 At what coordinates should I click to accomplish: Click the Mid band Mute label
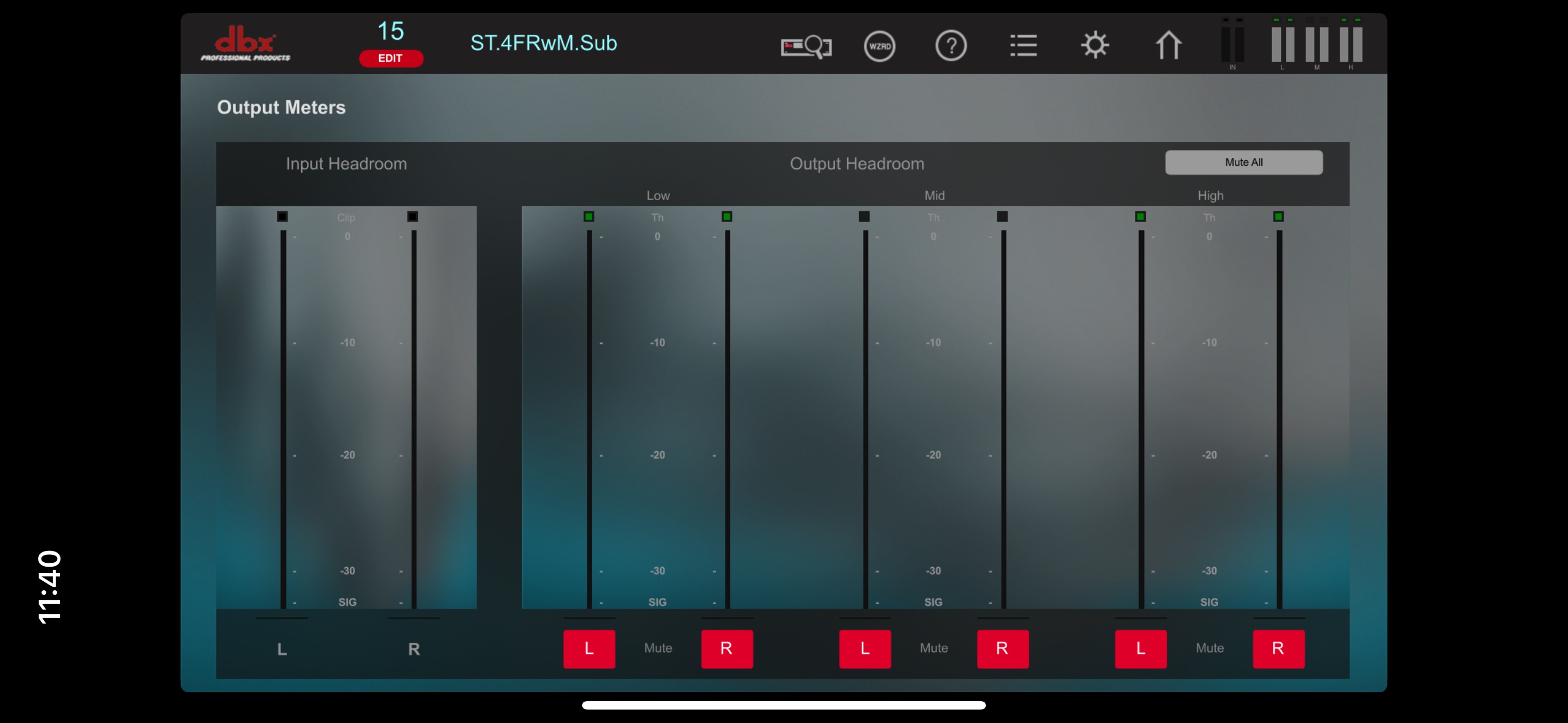(x=934, y=648)
